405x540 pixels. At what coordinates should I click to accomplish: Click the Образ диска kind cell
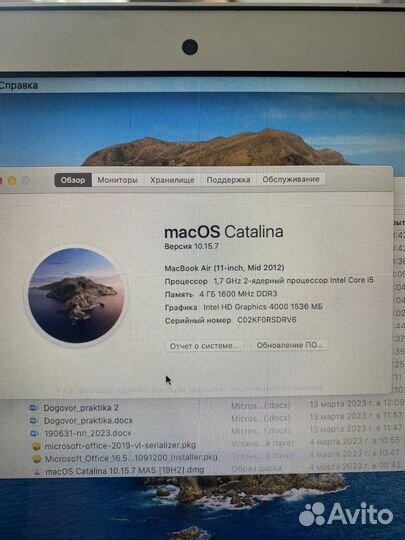click(257, 468)
